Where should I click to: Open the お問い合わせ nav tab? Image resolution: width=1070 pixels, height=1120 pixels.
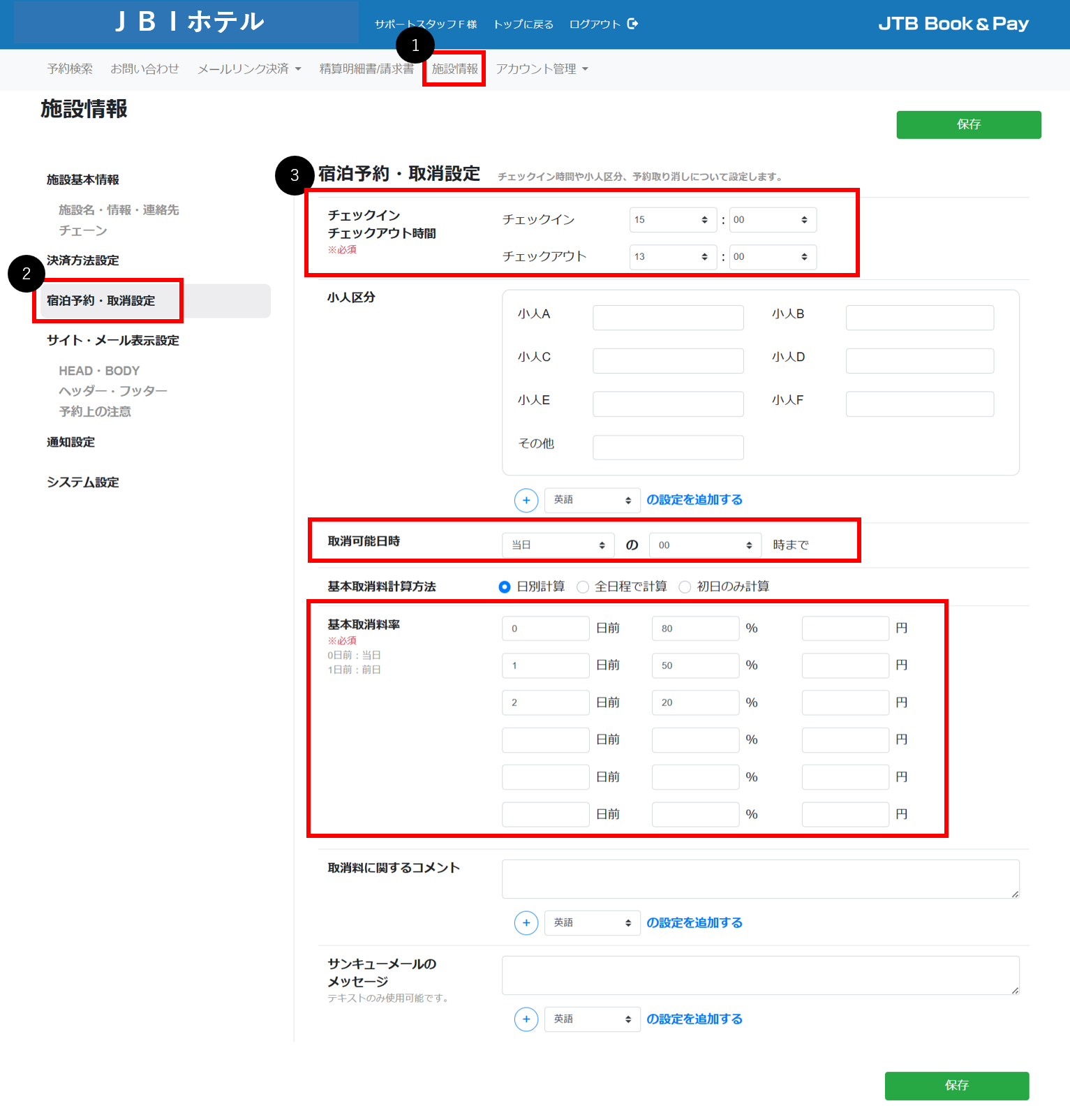144,69
